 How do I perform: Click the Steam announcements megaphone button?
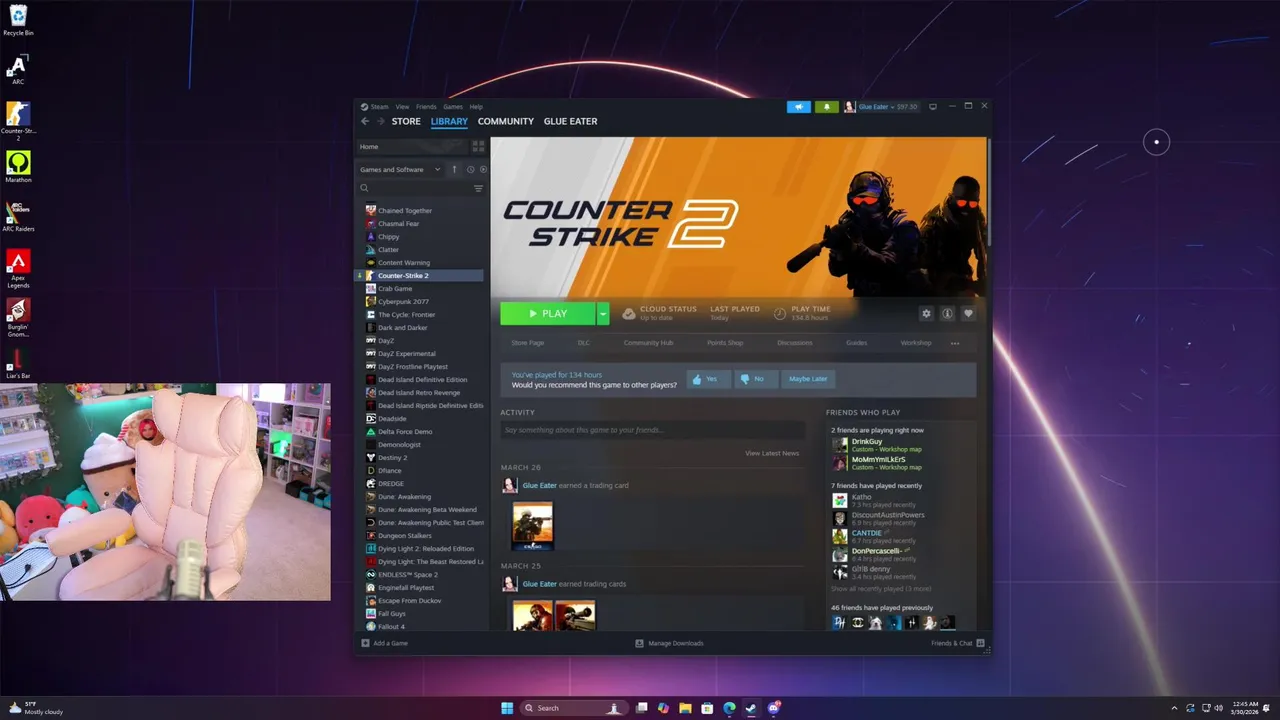(x=798, y=107)
